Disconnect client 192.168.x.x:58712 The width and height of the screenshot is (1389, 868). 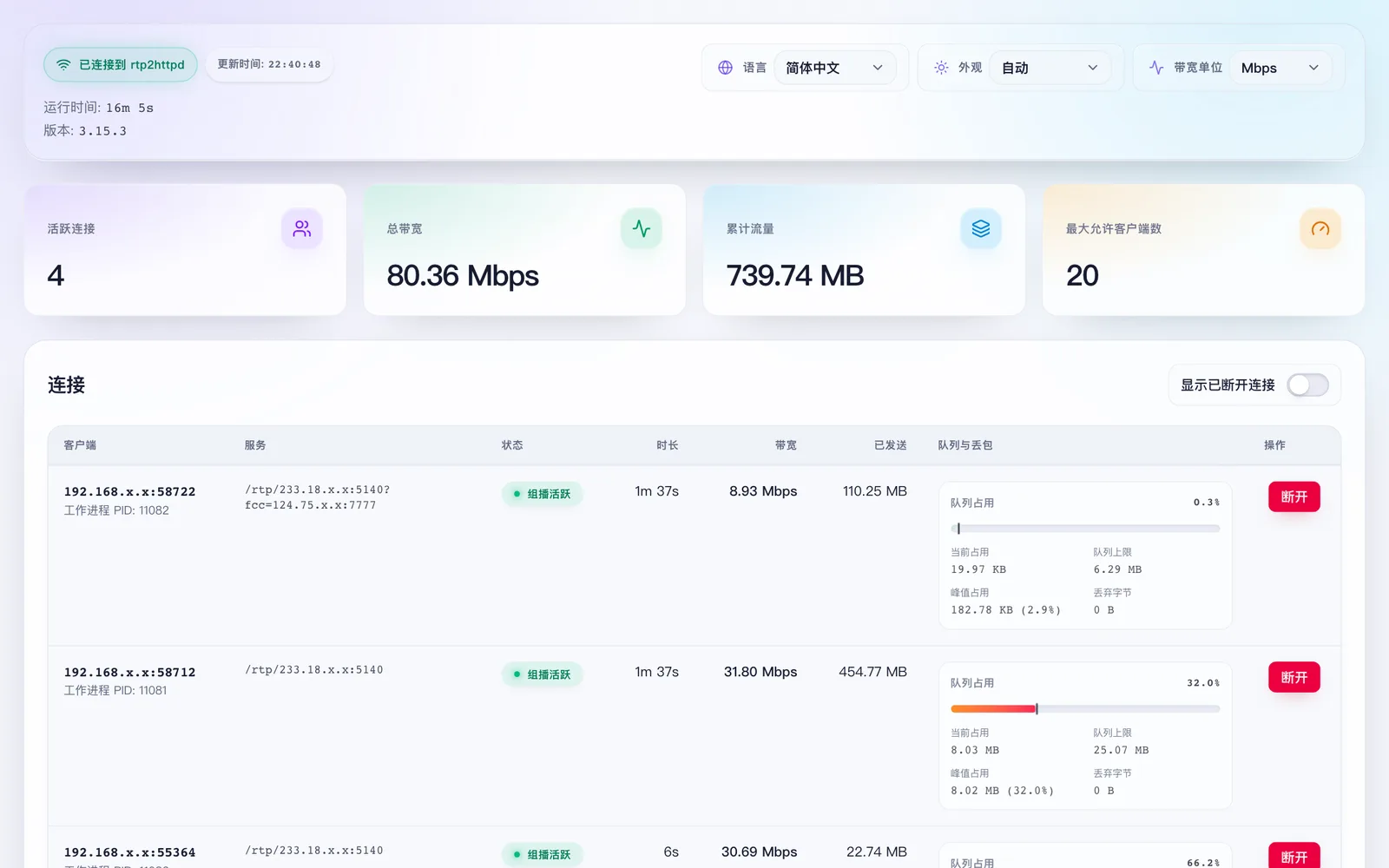click(1294, 677)
